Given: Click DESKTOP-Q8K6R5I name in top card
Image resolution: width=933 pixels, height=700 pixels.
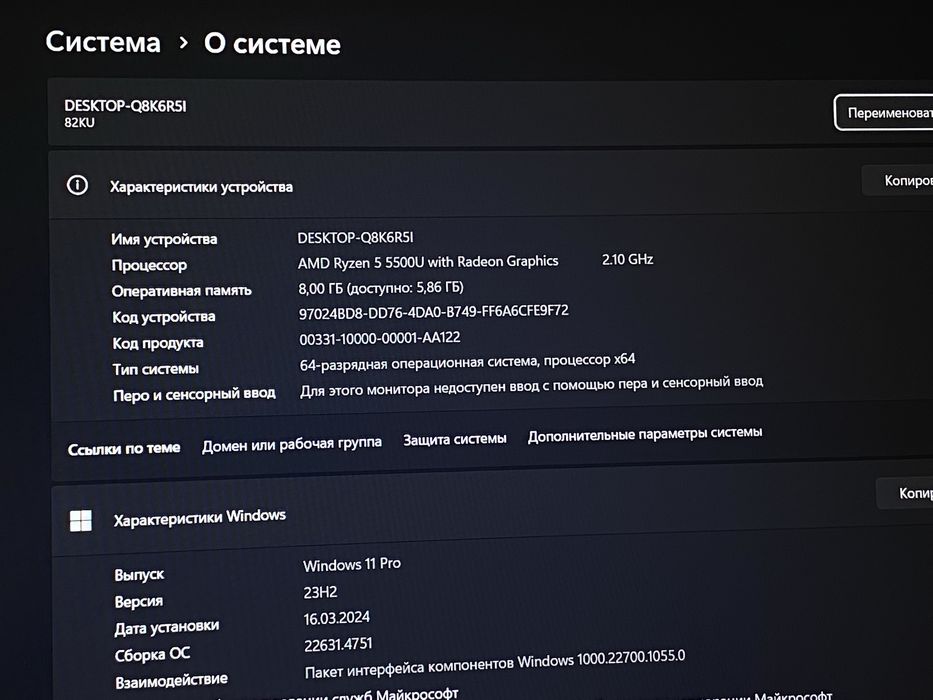Looking at the screenshot, I should pyautogui.click(x=126, y=106).
